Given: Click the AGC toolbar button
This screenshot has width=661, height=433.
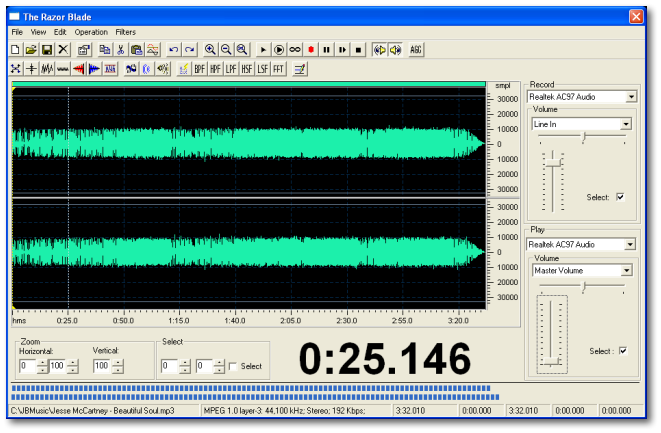Looking at the screenshot, I should pos(416,49).
